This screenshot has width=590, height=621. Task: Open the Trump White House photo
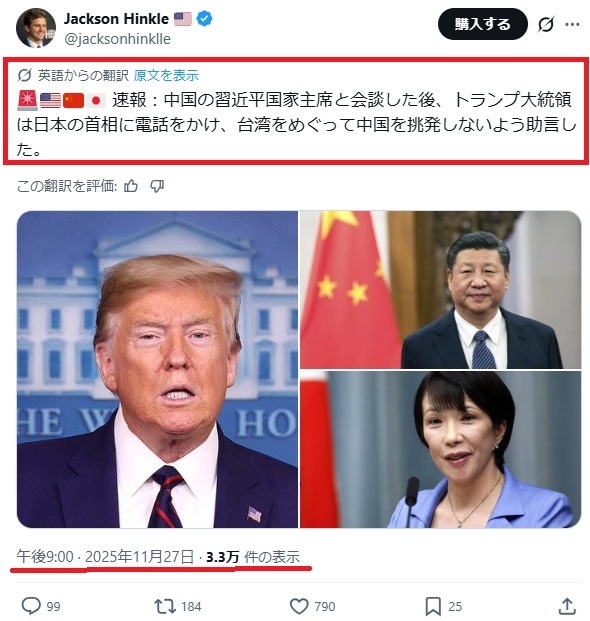click(x=157, y=369)
